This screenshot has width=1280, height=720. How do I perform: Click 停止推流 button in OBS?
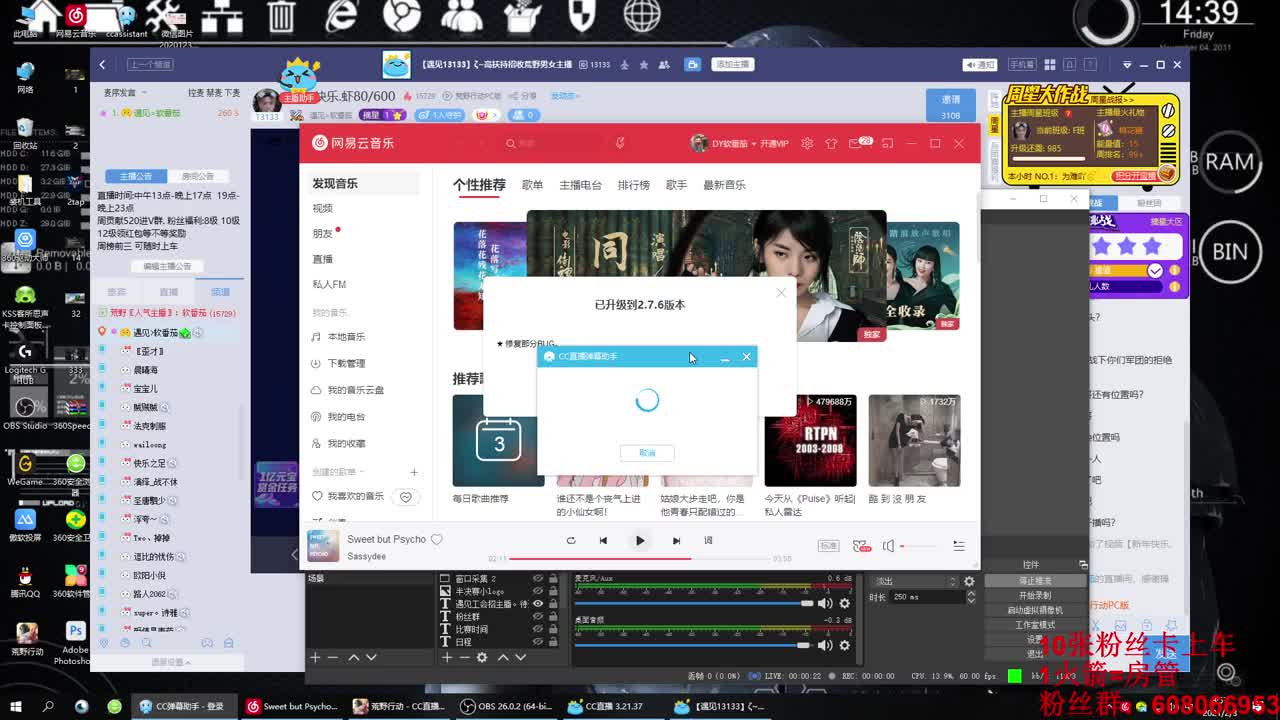[1035, 580]
